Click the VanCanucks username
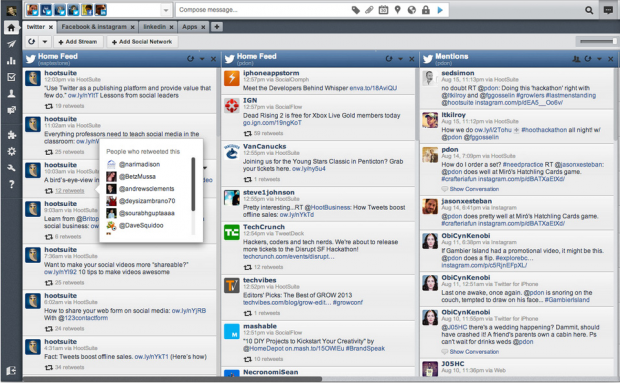Screen dimensions: 620x383 (x=265, y=146)
